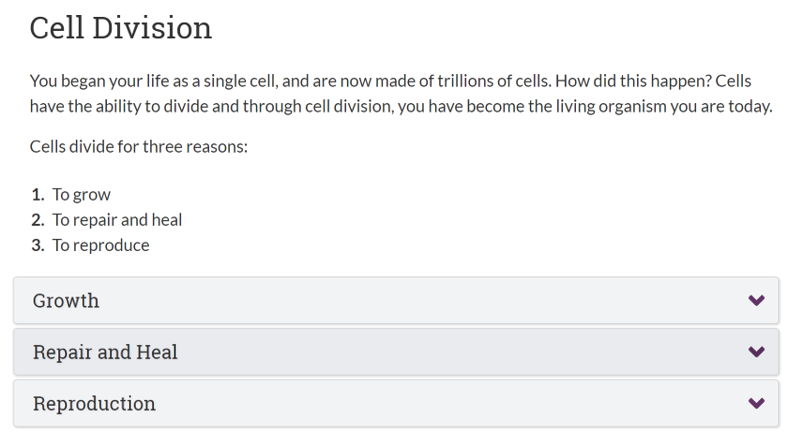The image size is (803, 439).
Task: Select the "Reproduction" heading label
Action: point(94,404)
